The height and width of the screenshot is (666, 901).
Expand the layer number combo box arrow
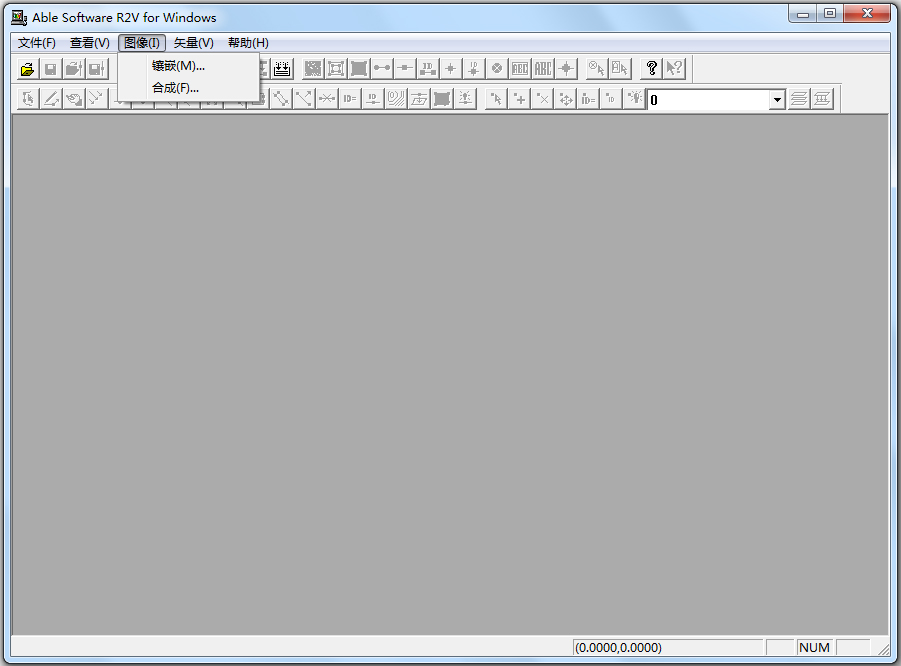(777, 100)
